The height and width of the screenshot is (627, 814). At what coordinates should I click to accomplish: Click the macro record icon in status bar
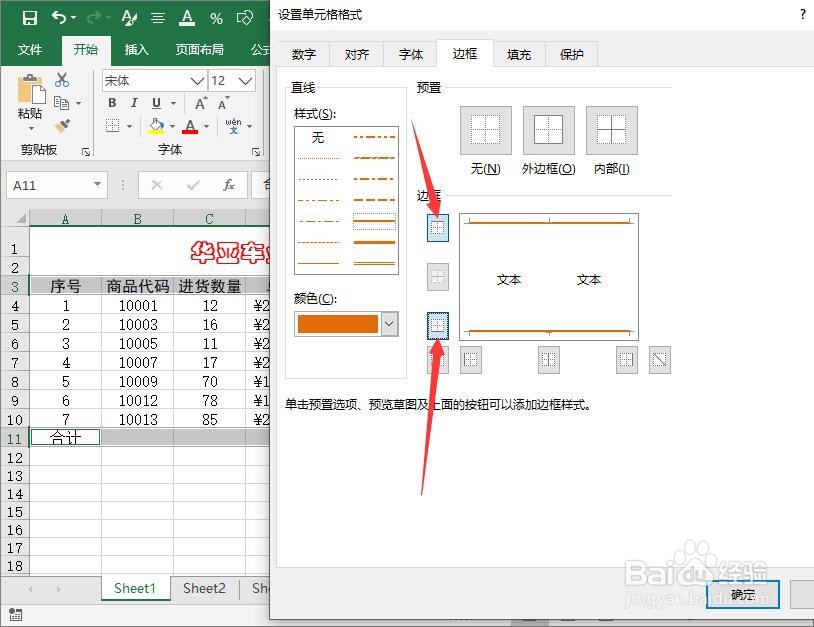16,615
